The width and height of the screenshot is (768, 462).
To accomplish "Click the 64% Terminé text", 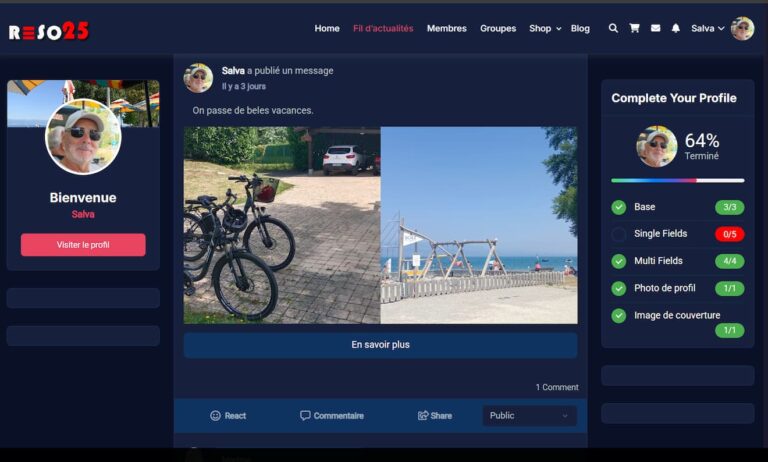I will 702,146.
